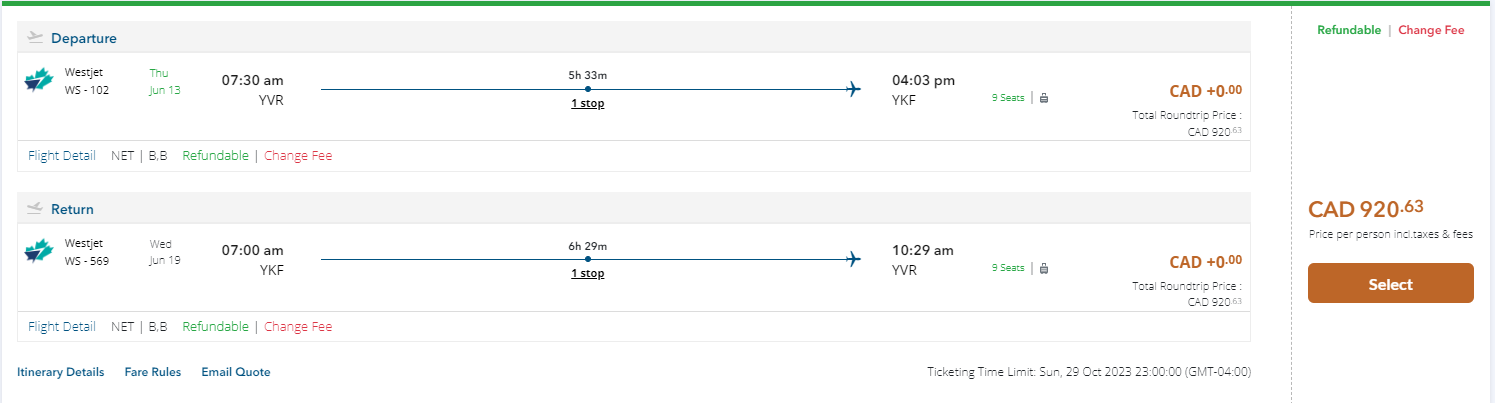1495x403 pixels.
Task: View the Fare Rules
Action: point(153,372)
